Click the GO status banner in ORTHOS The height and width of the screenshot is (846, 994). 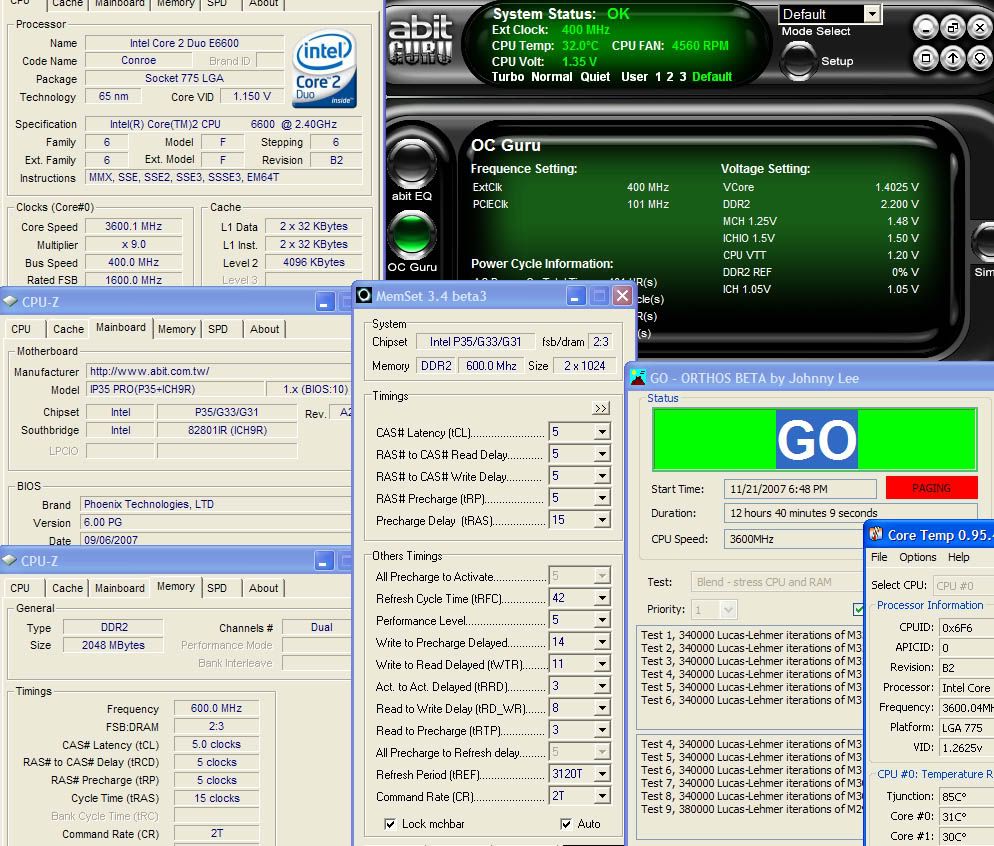[815, 439]
